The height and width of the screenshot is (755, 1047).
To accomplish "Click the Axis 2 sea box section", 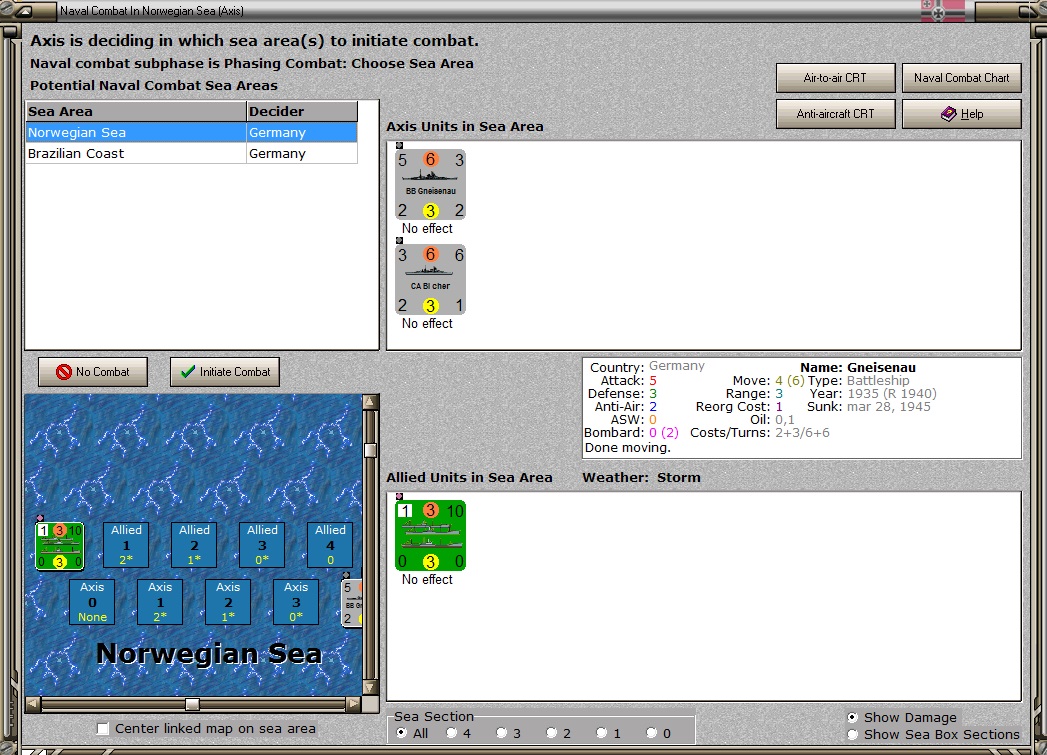I will [228, 601].
